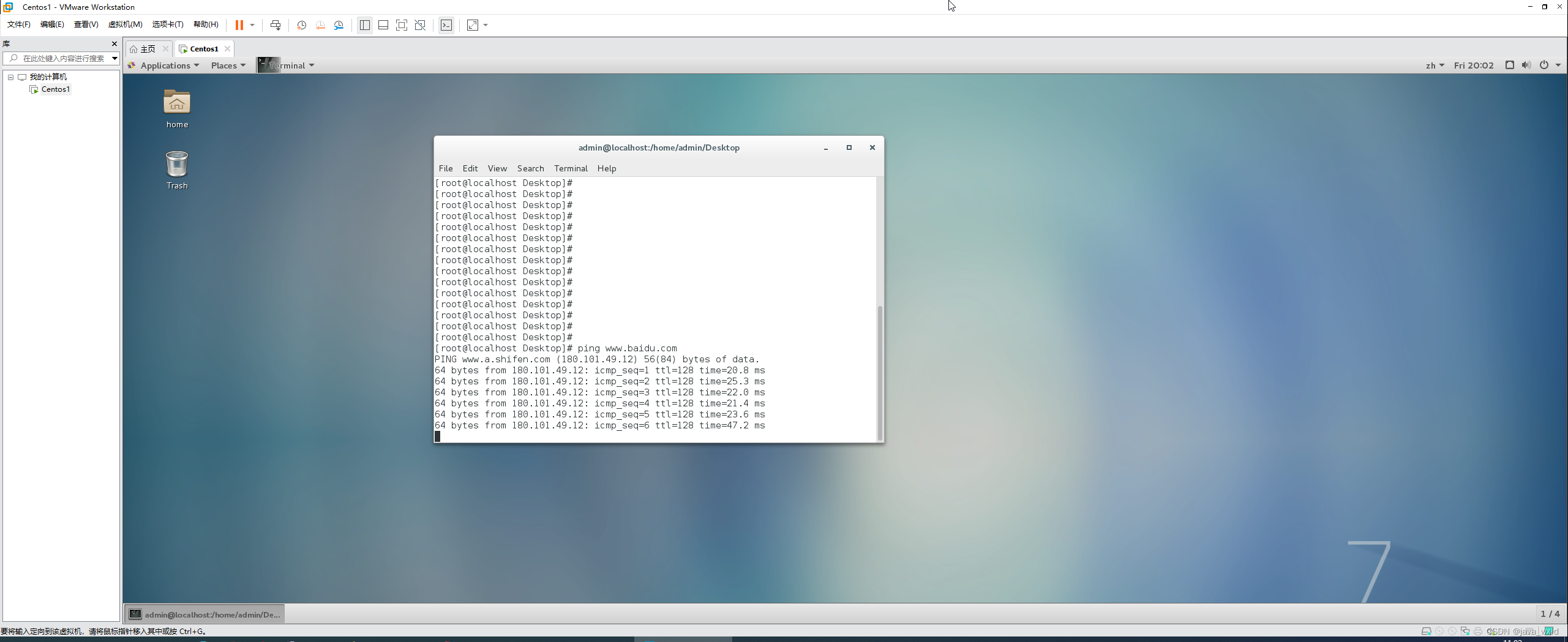
Task: Open the zh input language selector
Action: tap(1435, 65)
